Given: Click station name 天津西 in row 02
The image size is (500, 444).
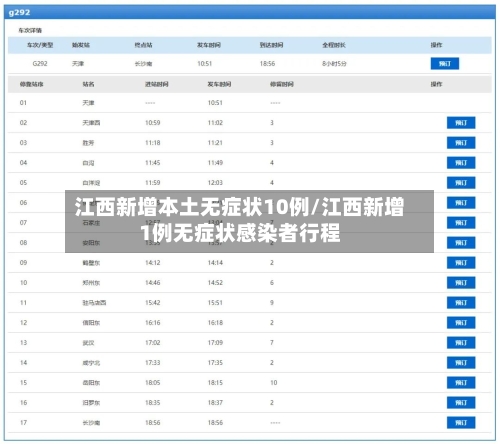Looking at the screenshot, I should (91, 123).
